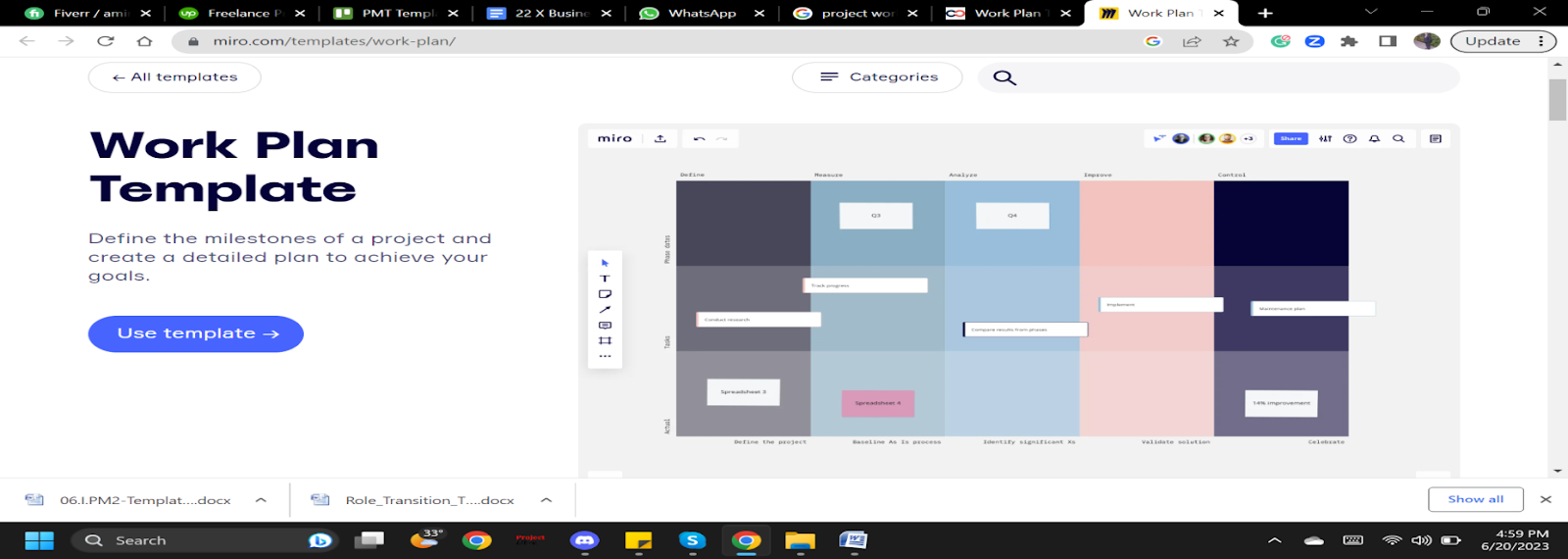This screenshot has height=559, width=1568.
Task: Click the export upload icon beside miro logo
Action: point(661,138)
